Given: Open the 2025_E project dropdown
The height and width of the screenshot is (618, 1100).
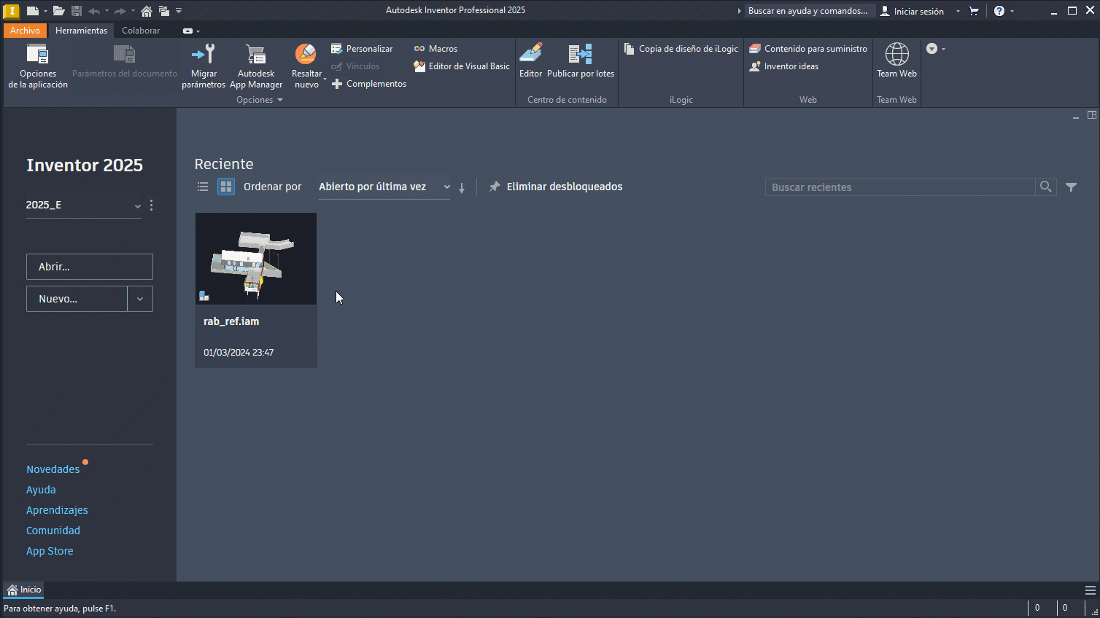Looking at the screenshot, I should 83,206.
